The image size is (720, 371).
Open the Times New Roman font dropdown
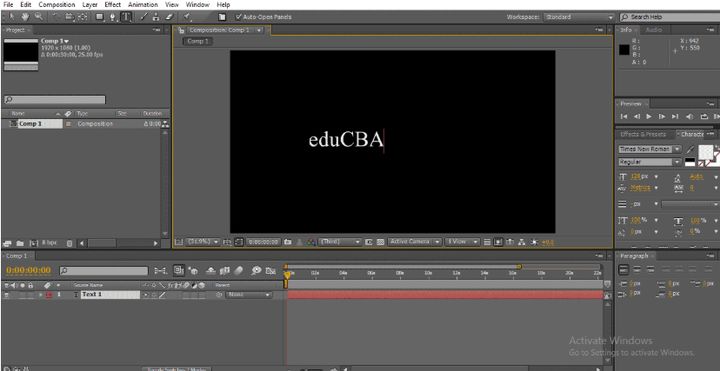pos(650,149)
